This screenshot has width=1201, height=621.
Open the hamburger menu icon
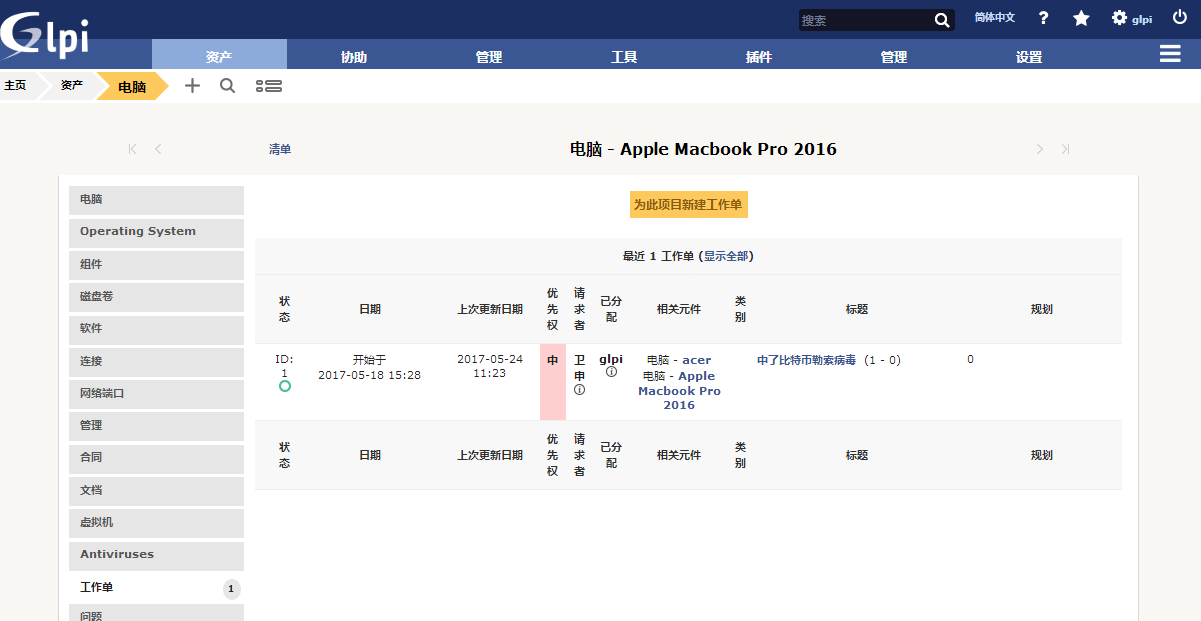[x=1170, y=54]
